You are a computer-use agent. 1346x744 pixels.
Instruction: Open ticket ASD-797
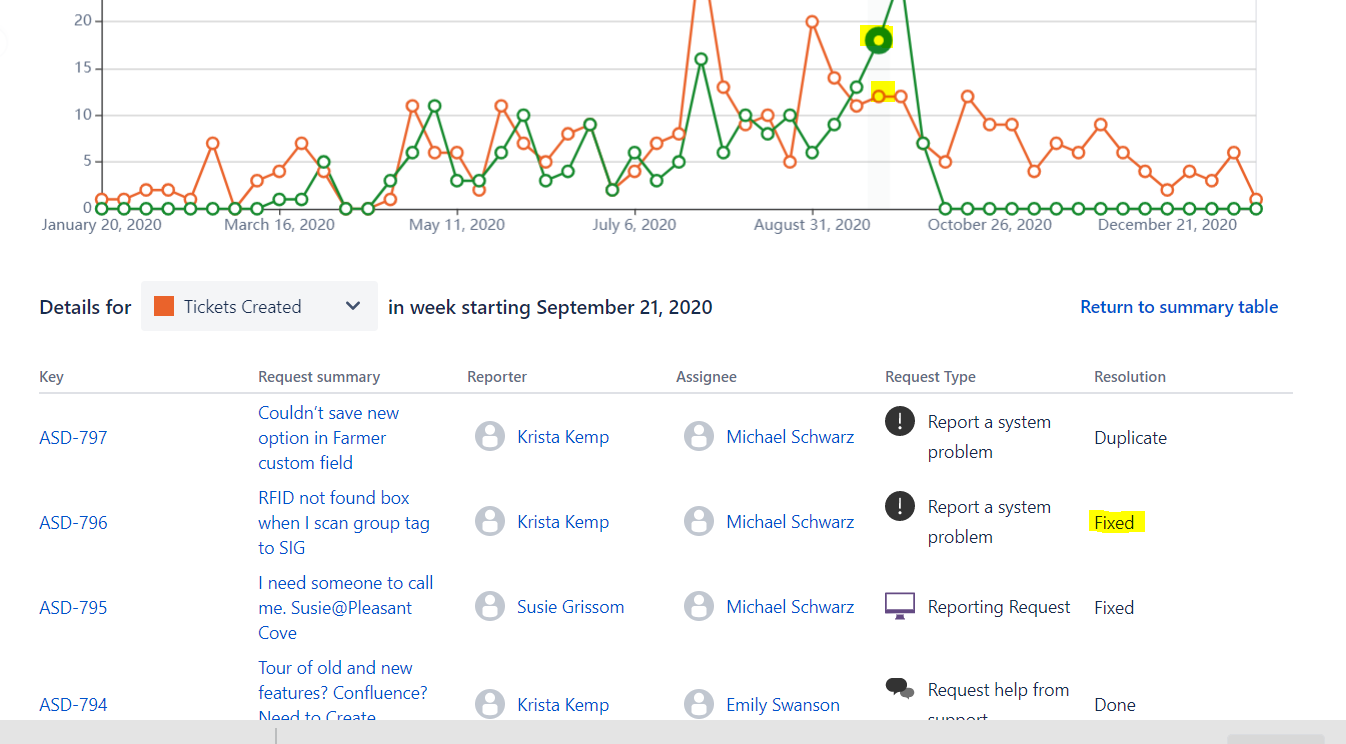tap(73, 438)
